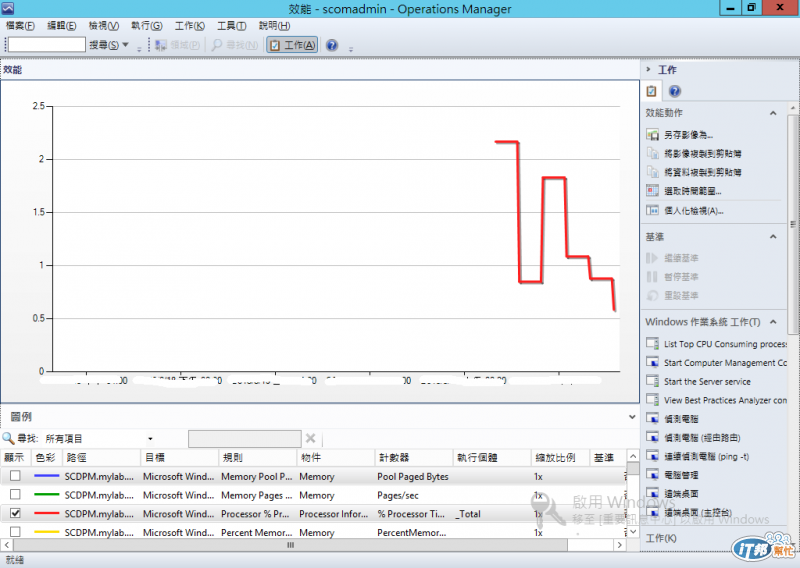This screenshot has width=800, height=568.
Task: Click the View Best Practices Analyzer icon
Action: tap(652, 400)
